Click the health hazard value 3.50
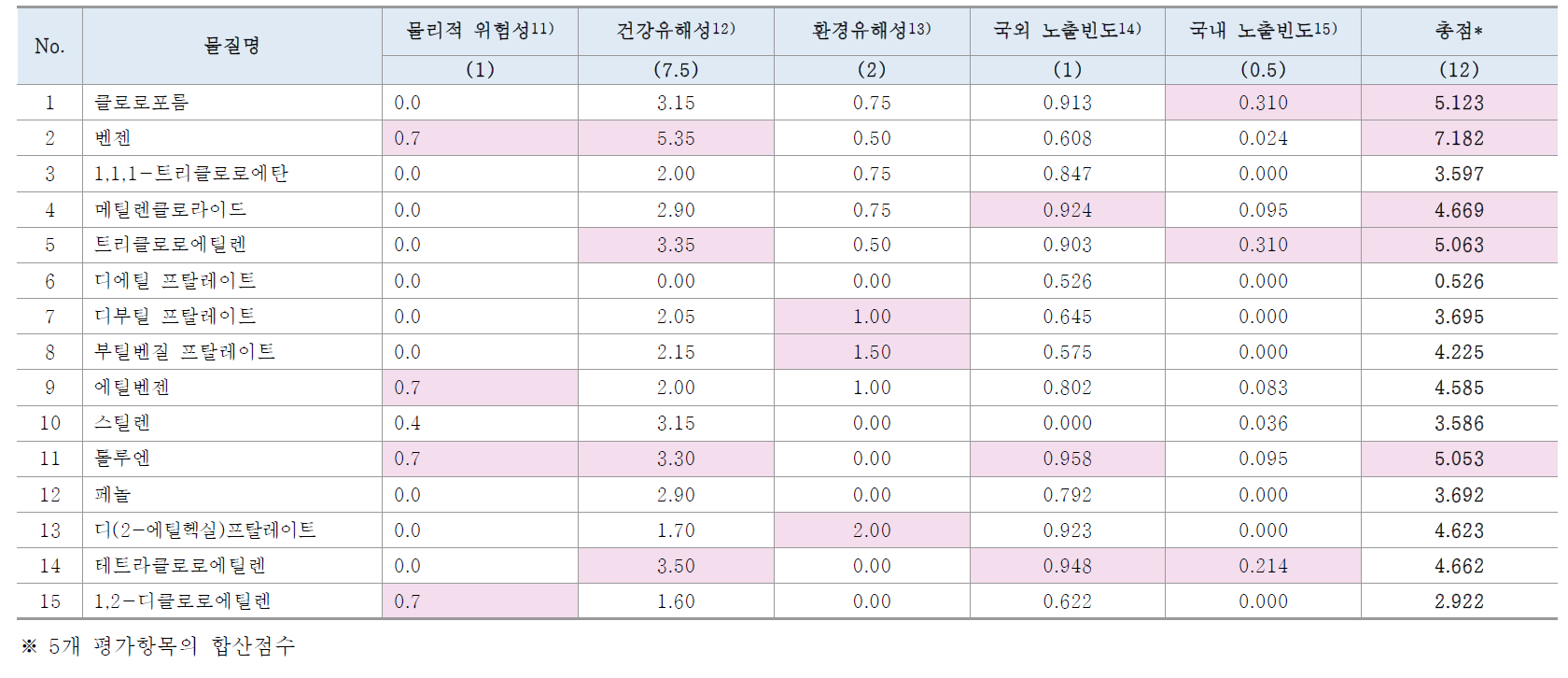Viewport: 1568px width, 678px height. (676, 566)
